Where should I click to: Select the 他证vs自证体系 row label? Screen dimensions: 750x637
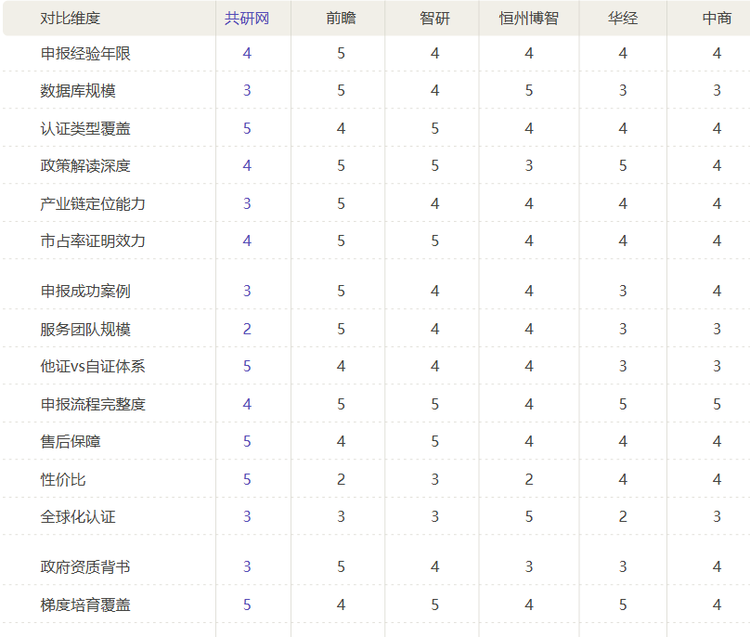pos(93,366)
